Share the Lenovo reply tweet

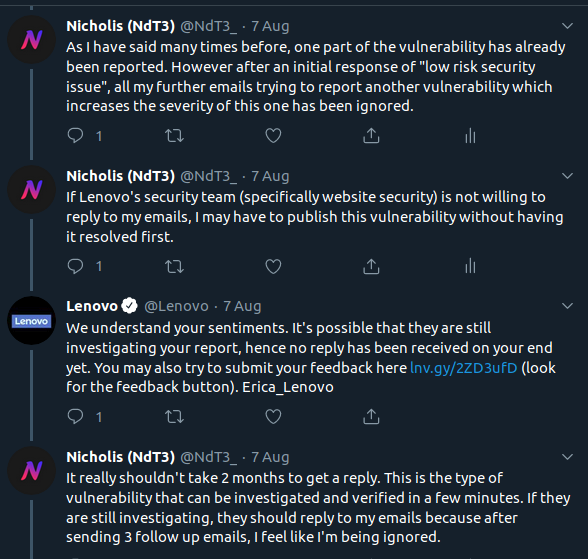tap(371, 417)
